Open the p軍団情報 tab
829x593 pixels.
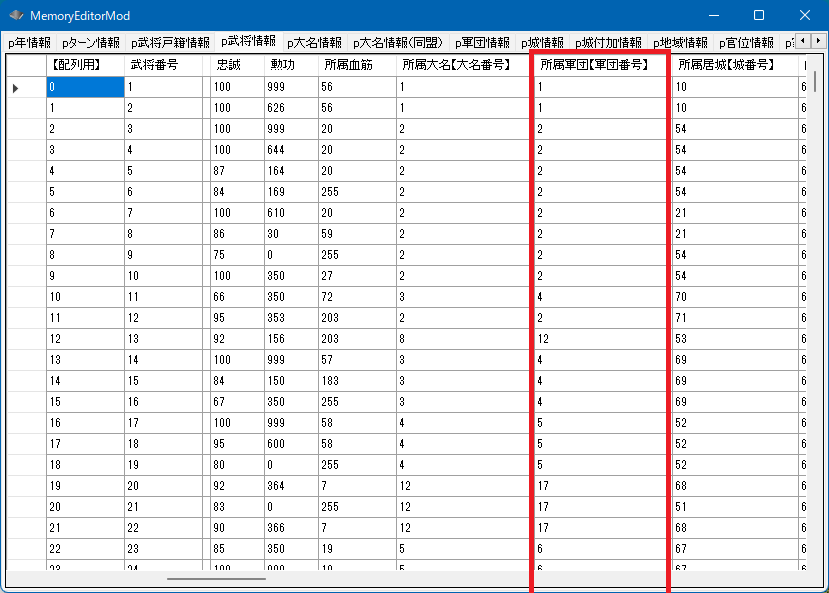pyautogui.click(x=482, y=43)
